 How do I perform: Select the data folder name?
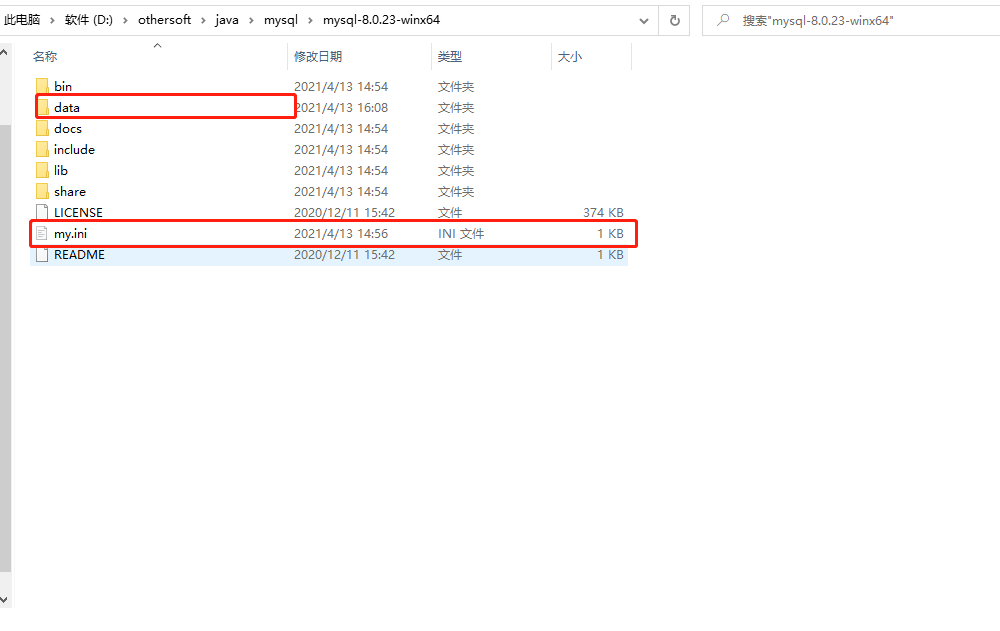67,107
